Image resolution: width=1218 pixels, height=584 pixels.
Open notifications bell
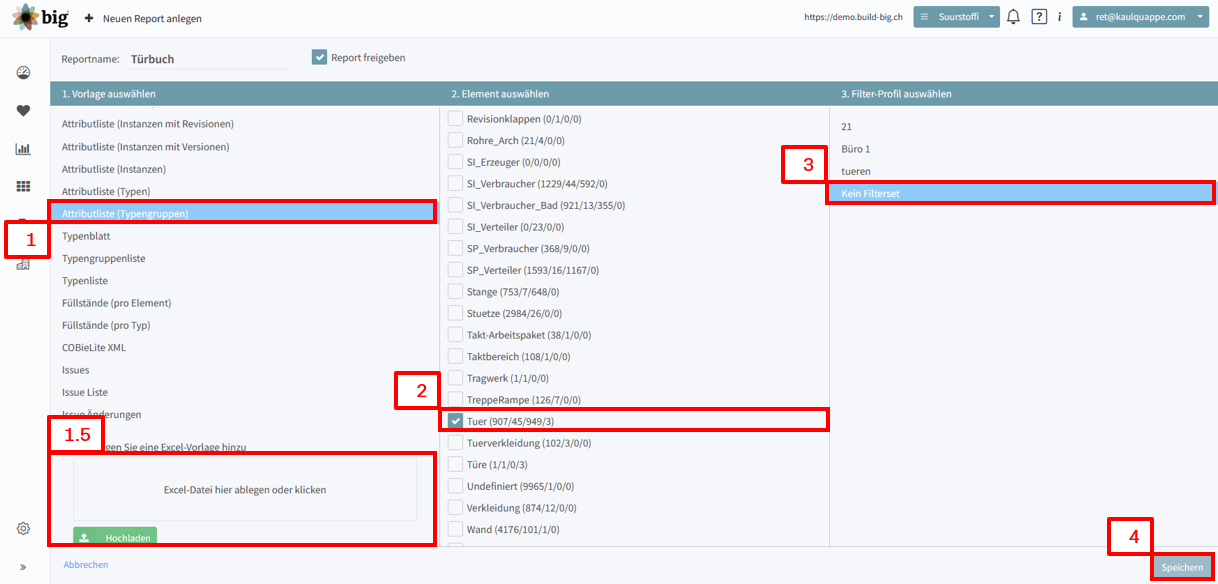1013,17
